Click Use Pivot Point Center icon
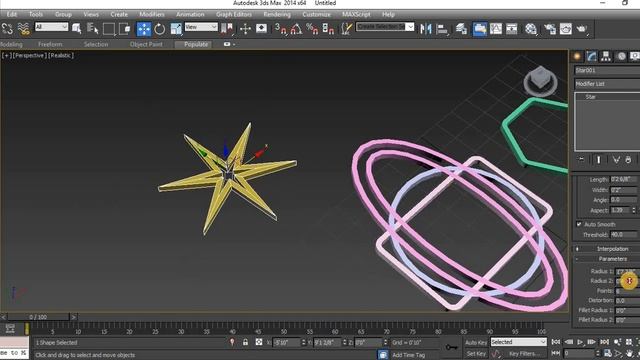 pos(227,29)
